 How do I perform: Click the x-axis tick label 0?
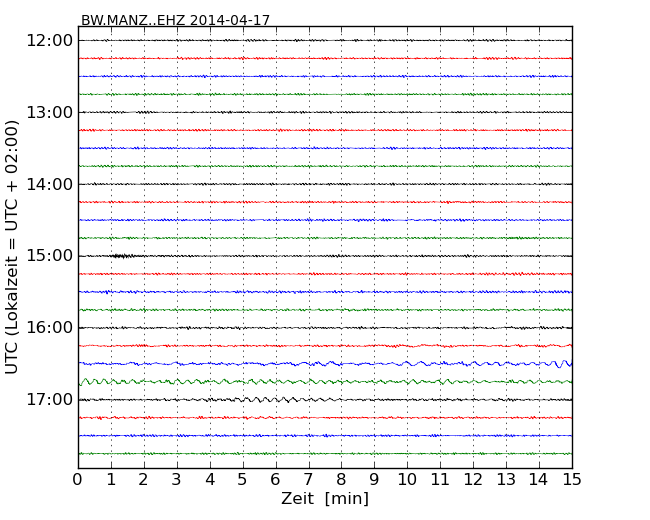(78, 480)
